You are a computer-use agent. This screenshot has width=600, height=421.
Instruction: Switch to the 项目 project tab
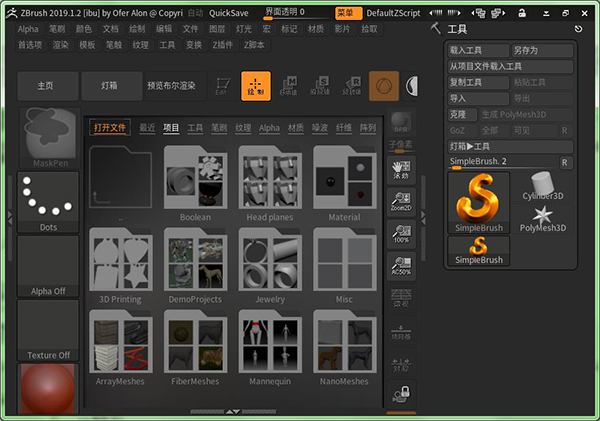point(171,128)
